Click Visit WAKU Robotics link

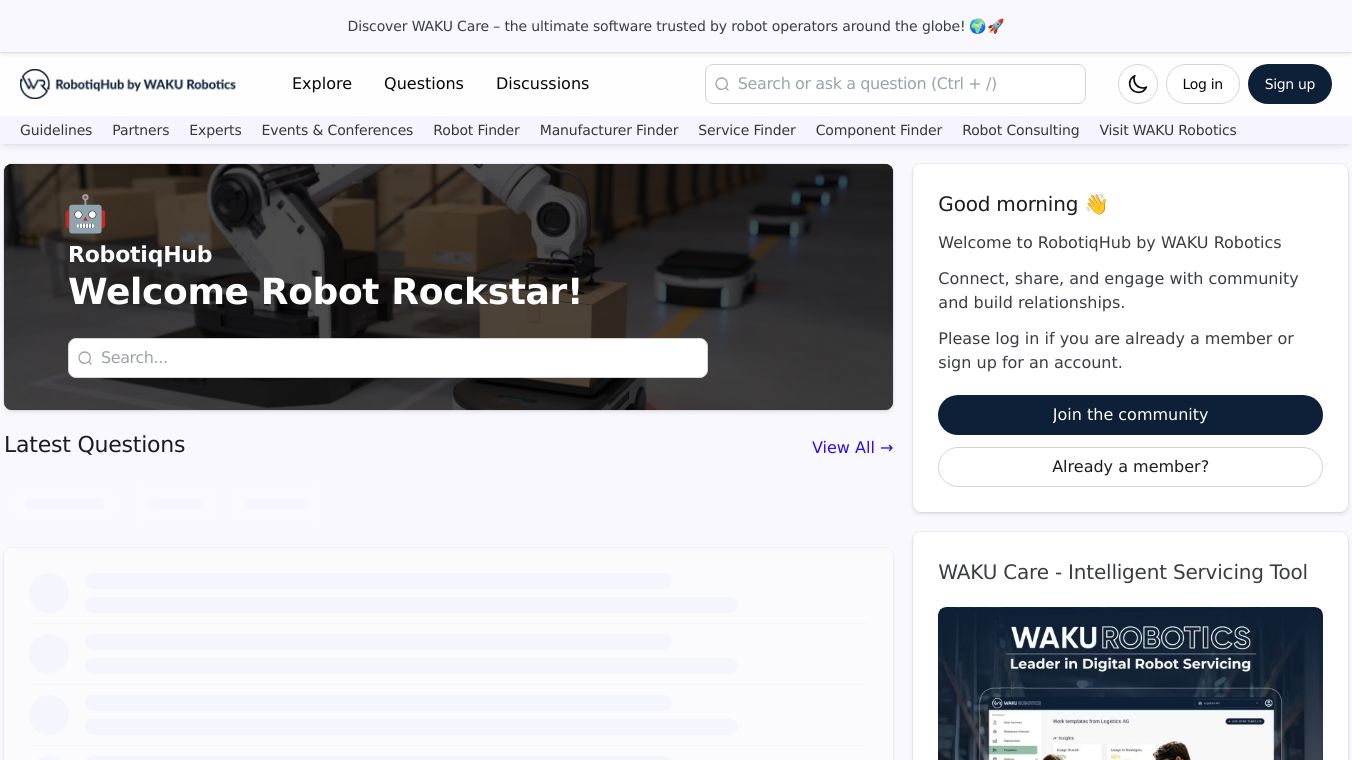click(x=1168, y=130)
